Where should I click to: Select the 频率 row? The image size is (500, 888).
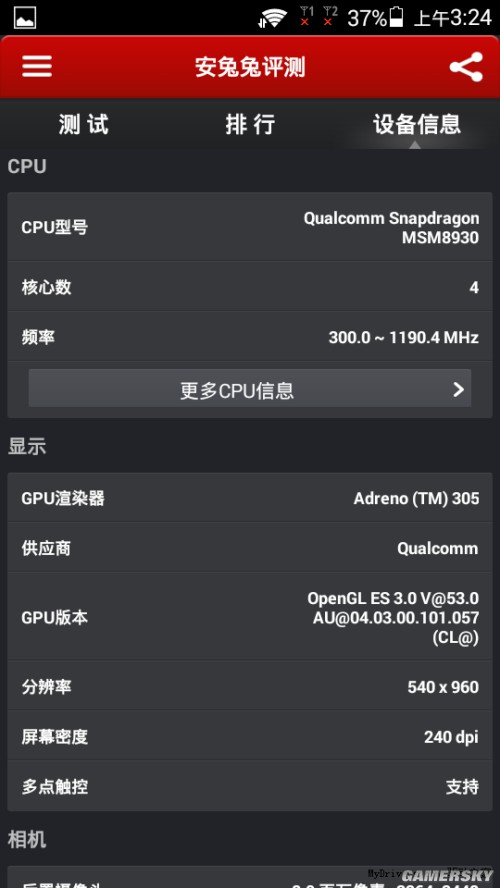click(250, 338)
